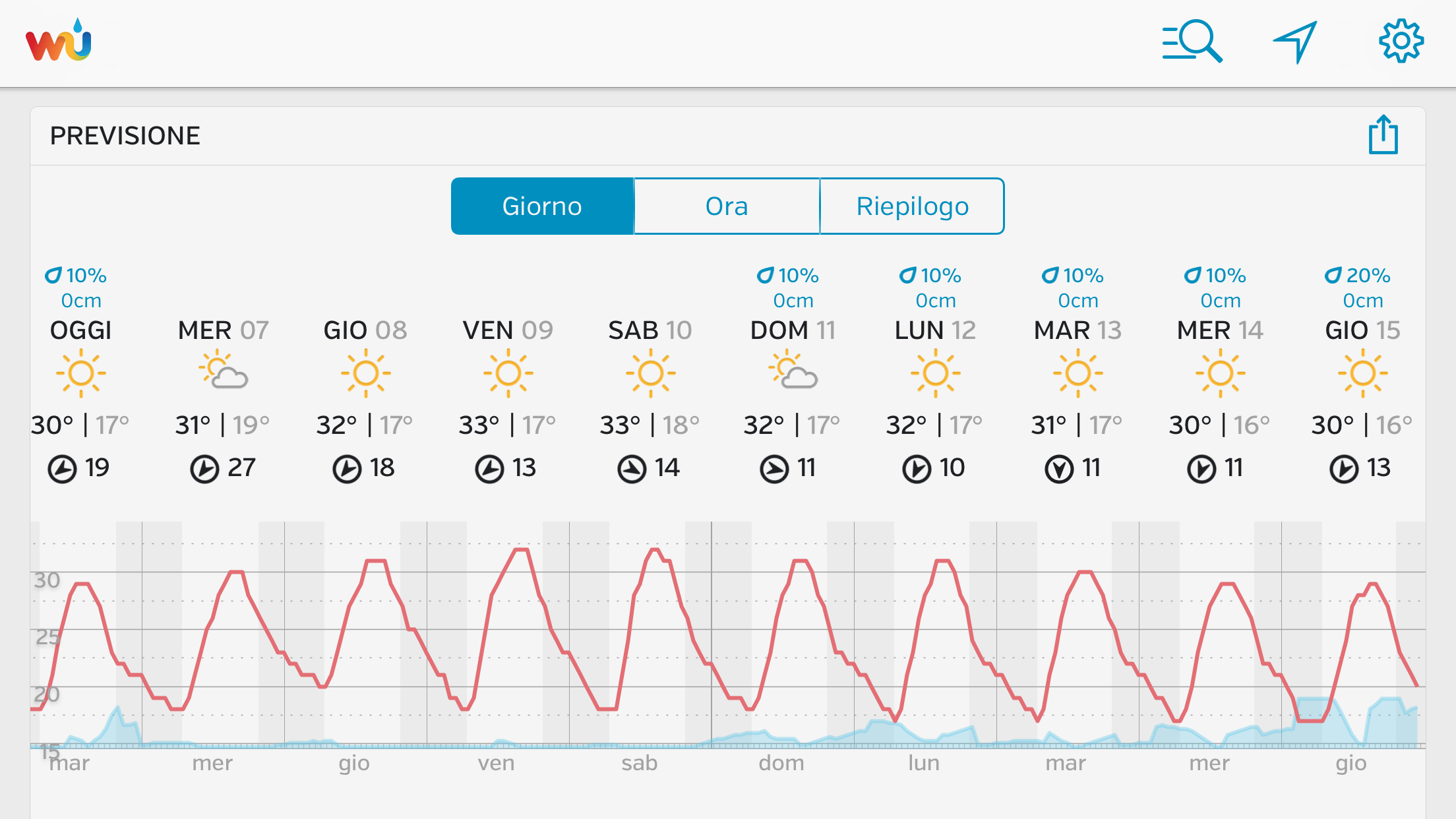
Task: Select the SAB 10 day forecast
Action: point(650,330)
